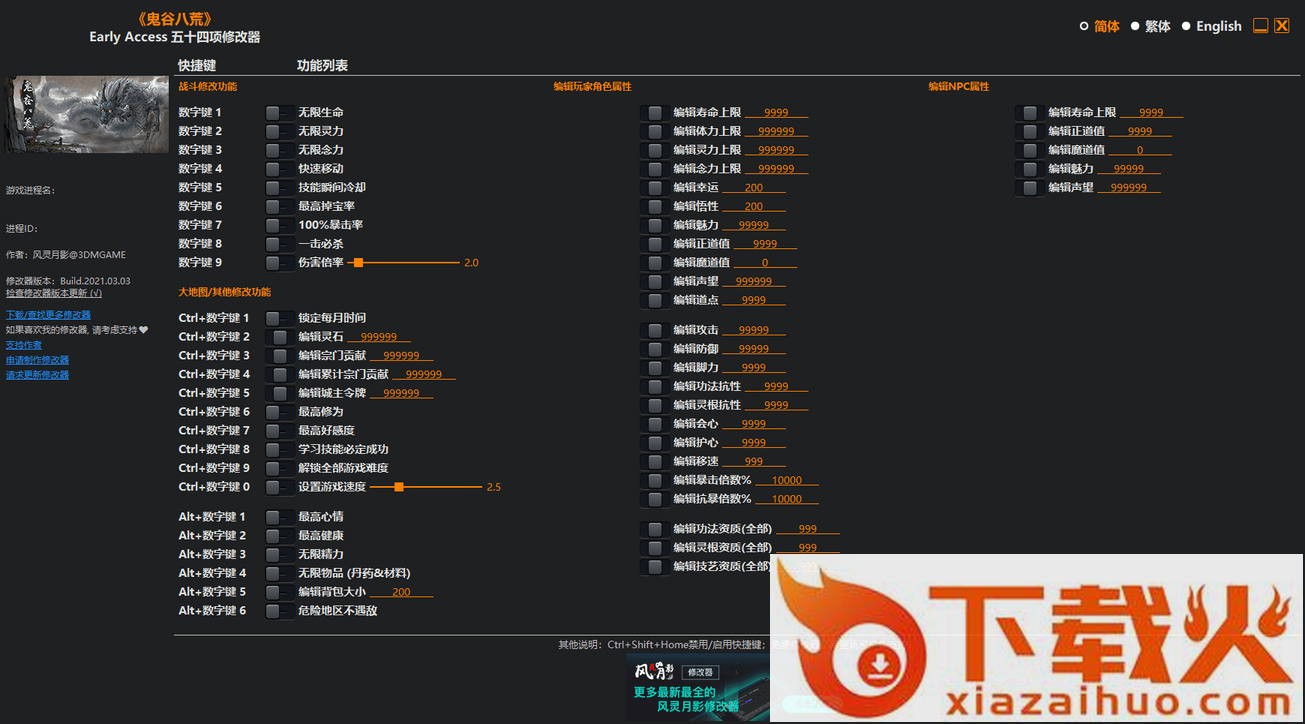This screenshot has width=1305, height=724.
Task: Click 编辑抗暴倍数% value field
Action: click(787, 499)
